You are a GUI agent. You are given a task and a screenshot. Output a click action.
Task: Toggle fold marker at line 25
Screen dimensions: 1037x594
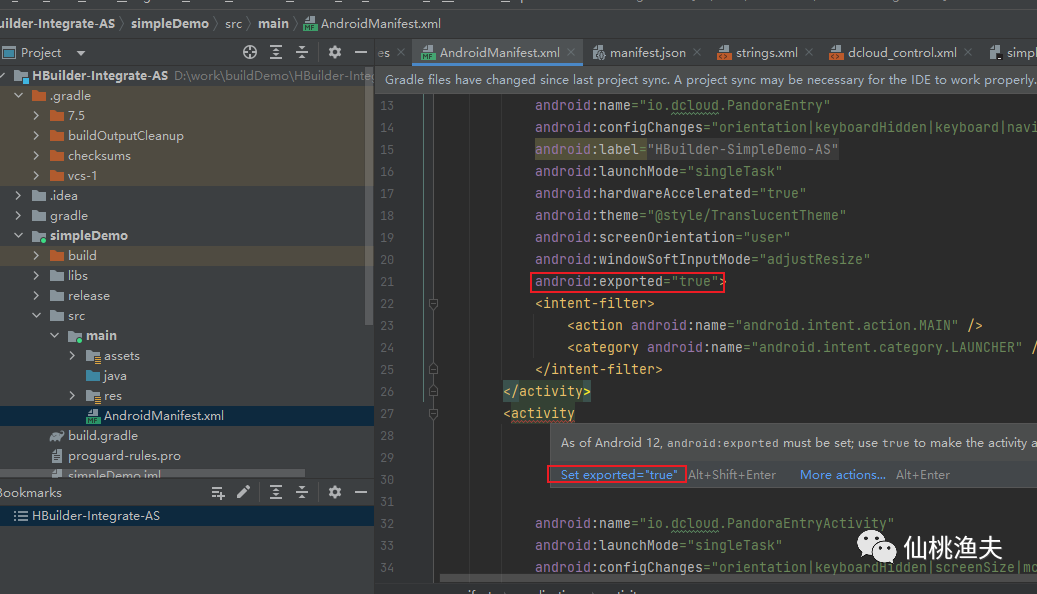pyautogui.click(x=433, y=369)
